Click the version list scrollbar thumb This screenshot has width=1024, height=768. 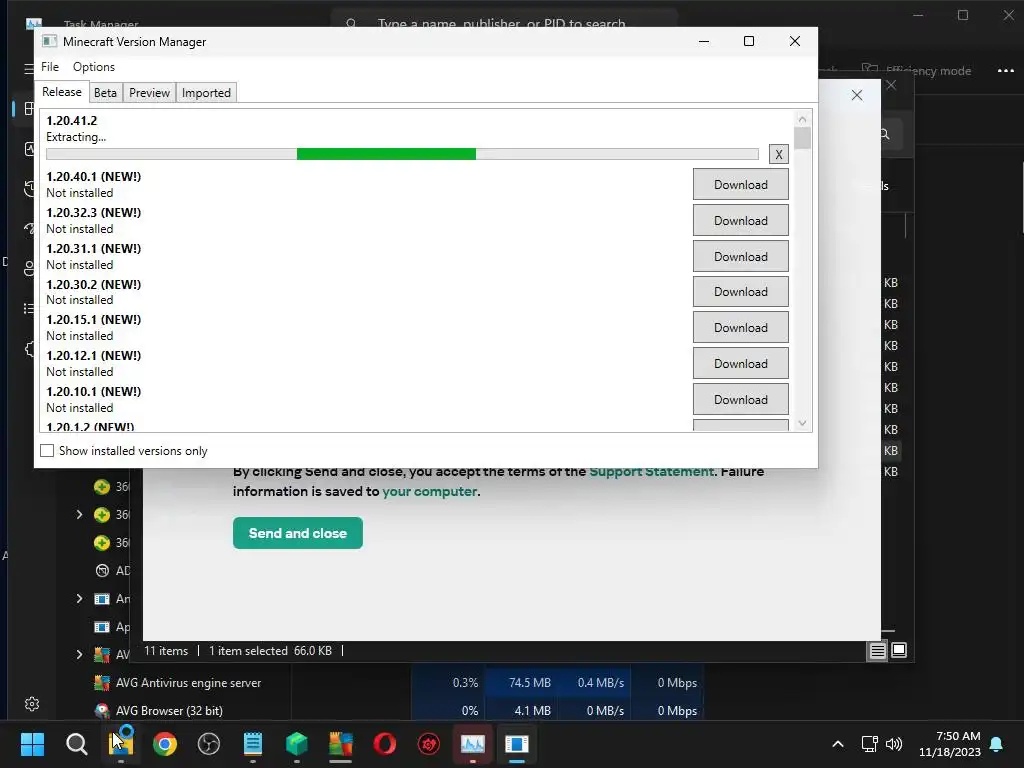[x=803, y=138]
